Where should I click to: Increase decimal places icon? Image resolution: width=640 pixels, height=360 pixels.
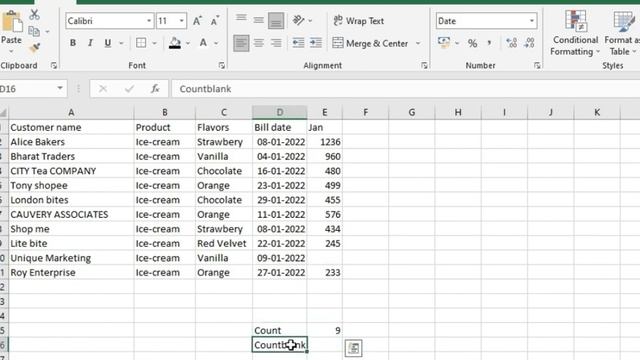(511, 42)
